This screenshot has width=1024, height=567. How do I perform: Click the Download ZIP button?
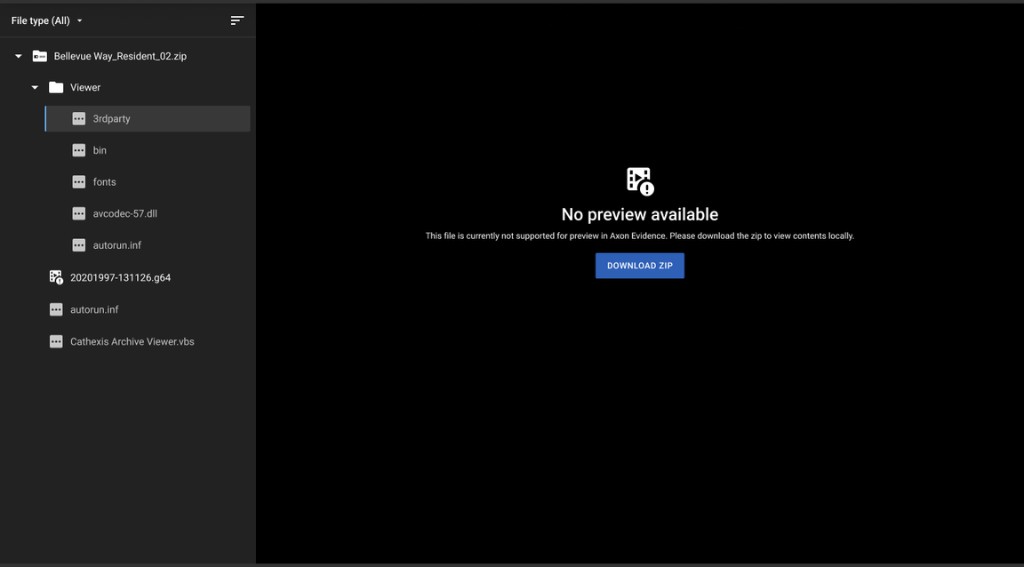pos(640,266)
